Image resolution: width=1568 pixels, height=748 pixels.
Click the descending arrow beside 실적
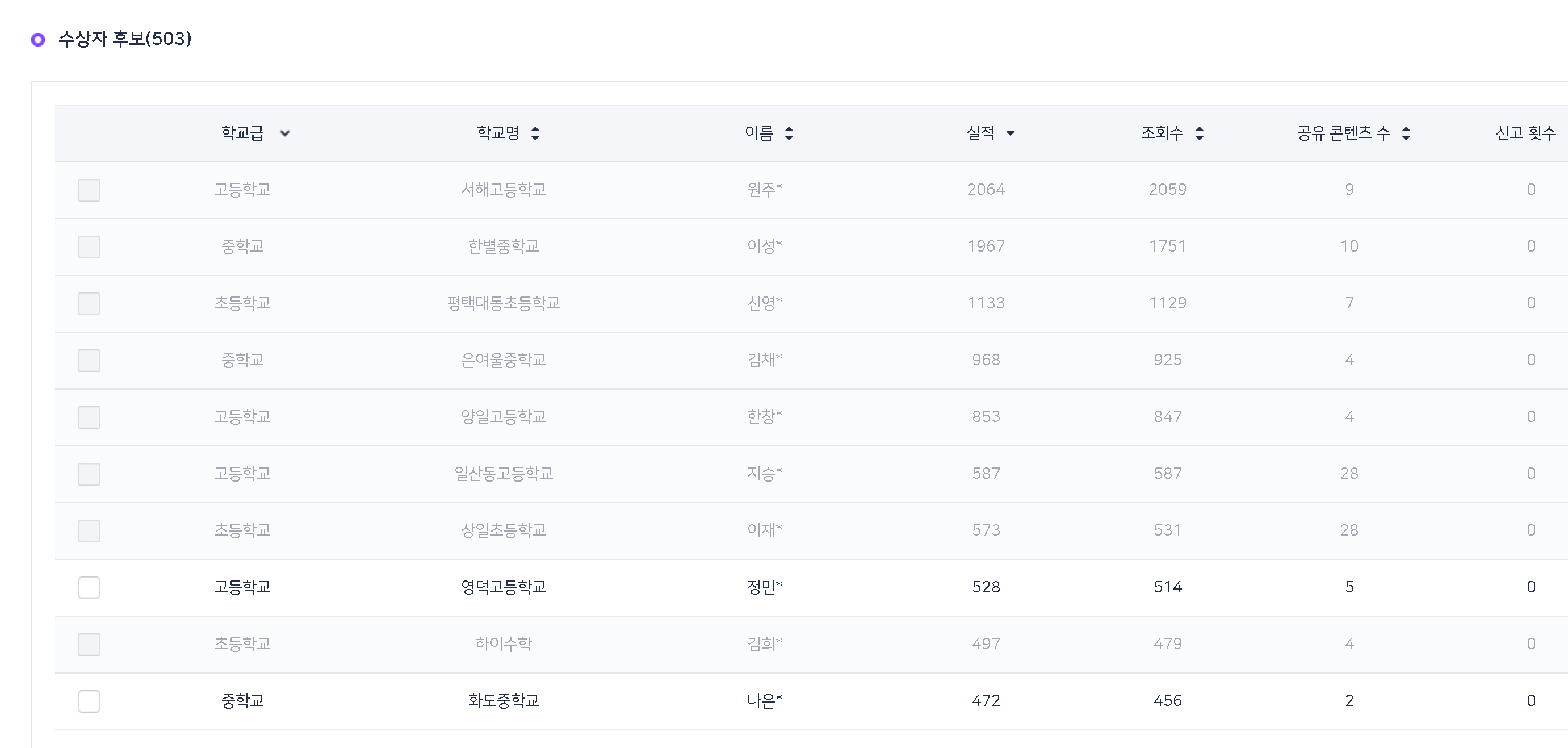[1011, 133]
